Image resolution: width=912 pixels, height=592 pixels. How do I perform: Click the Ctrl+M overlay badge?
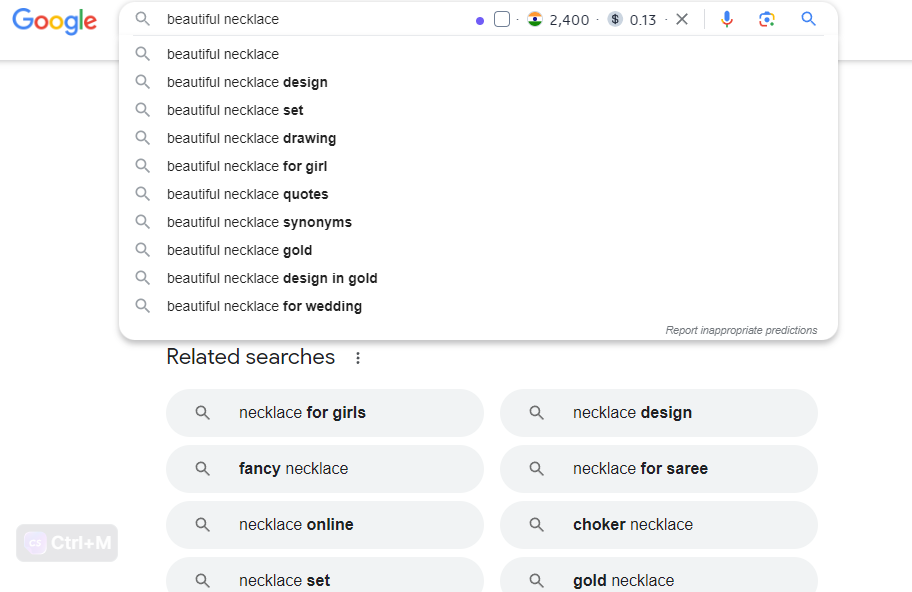(67, 543)
